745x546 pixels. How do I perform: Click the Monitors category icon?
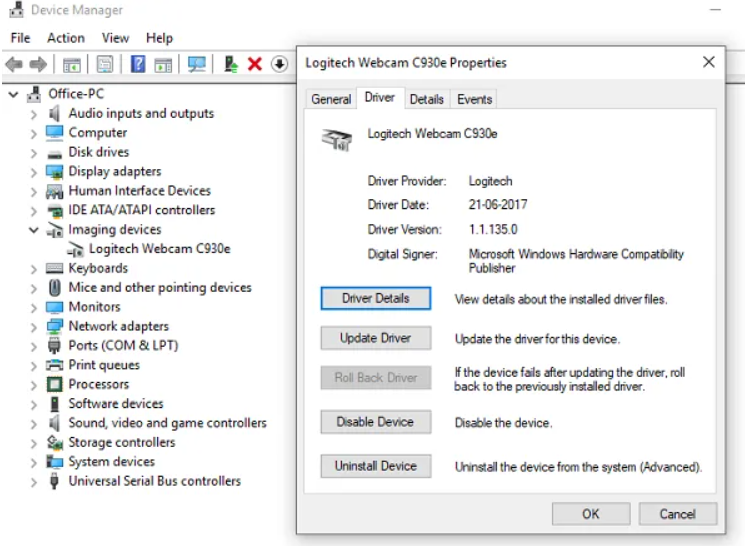coord(55,307)
